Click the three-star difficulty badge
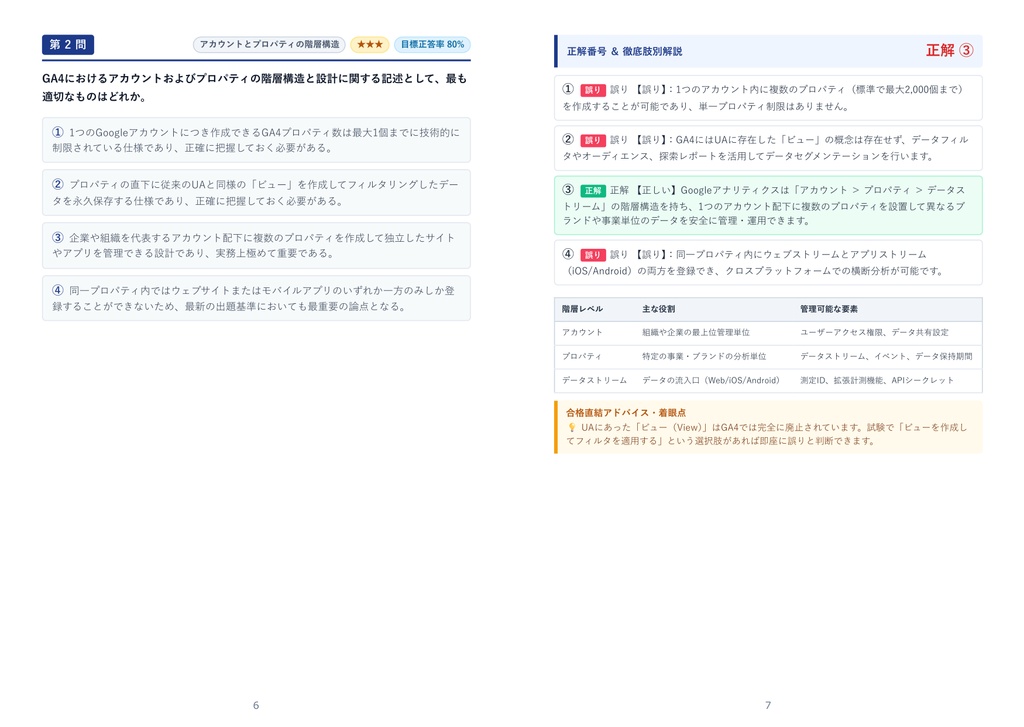 point(370,44)
